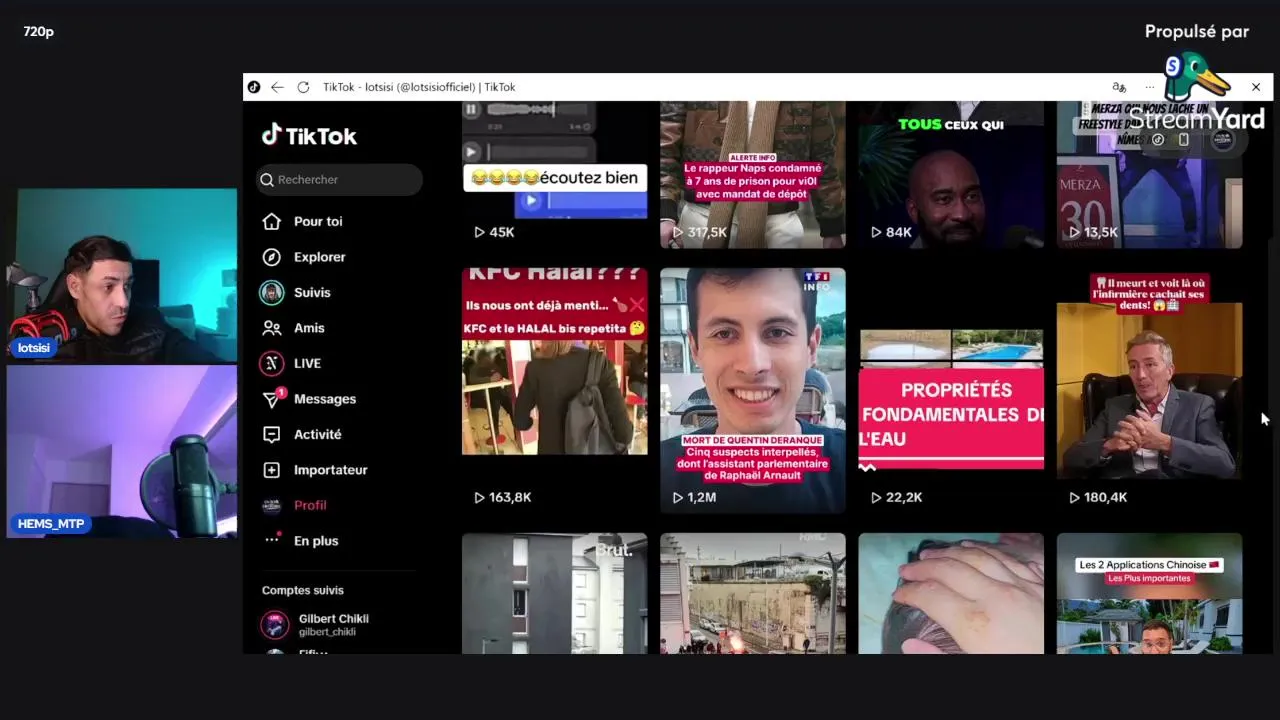The width and height of the screenshot is (1280, 720).
Task: Open the LIVE section
Action: [x=307, y=363]
